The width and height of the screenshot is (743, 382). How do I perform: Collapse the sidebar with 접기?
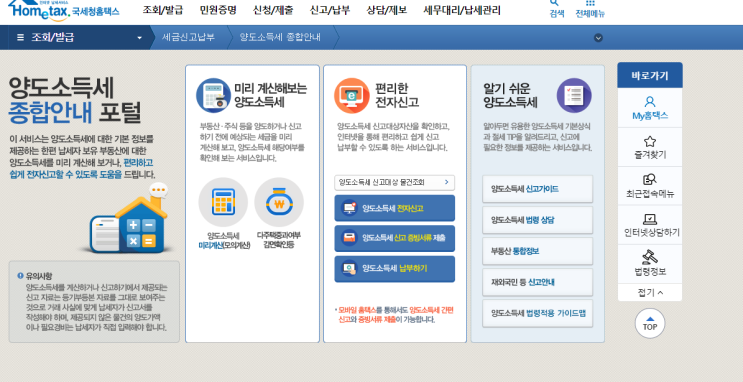pyautogui.click(x=650, y=292)
